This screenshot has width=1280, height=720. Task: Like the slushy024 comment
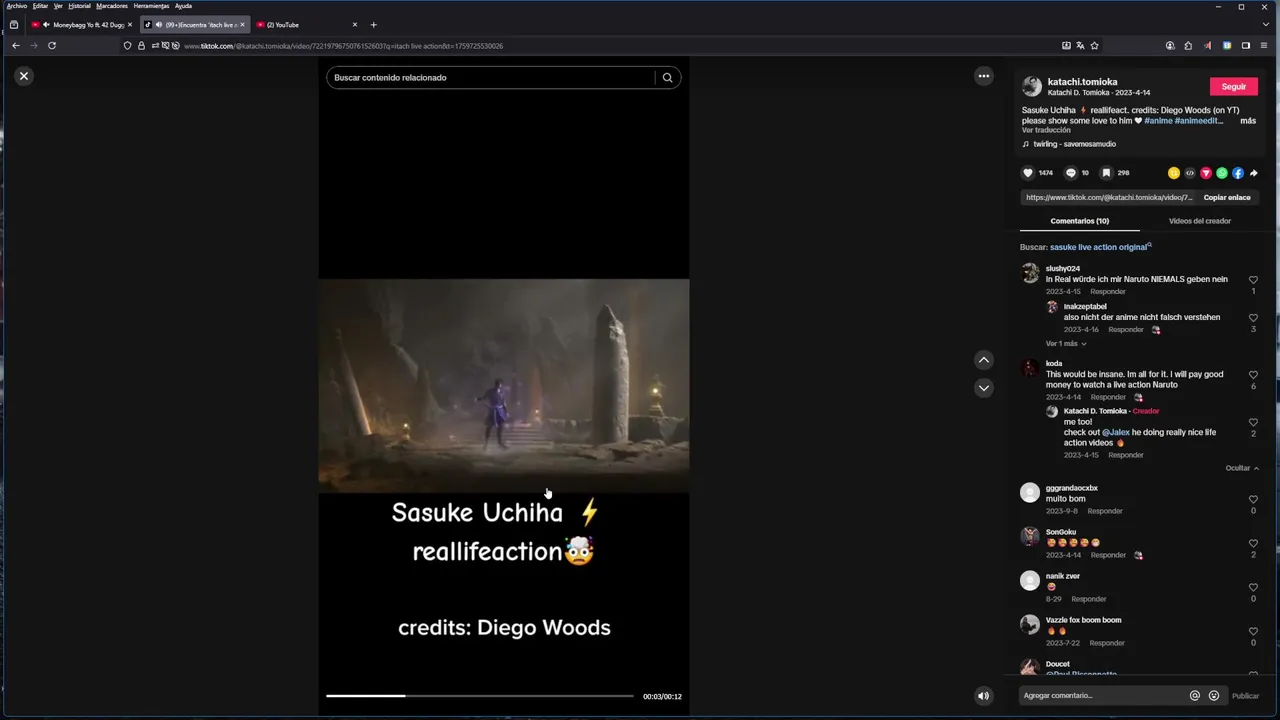(1253, 280)
